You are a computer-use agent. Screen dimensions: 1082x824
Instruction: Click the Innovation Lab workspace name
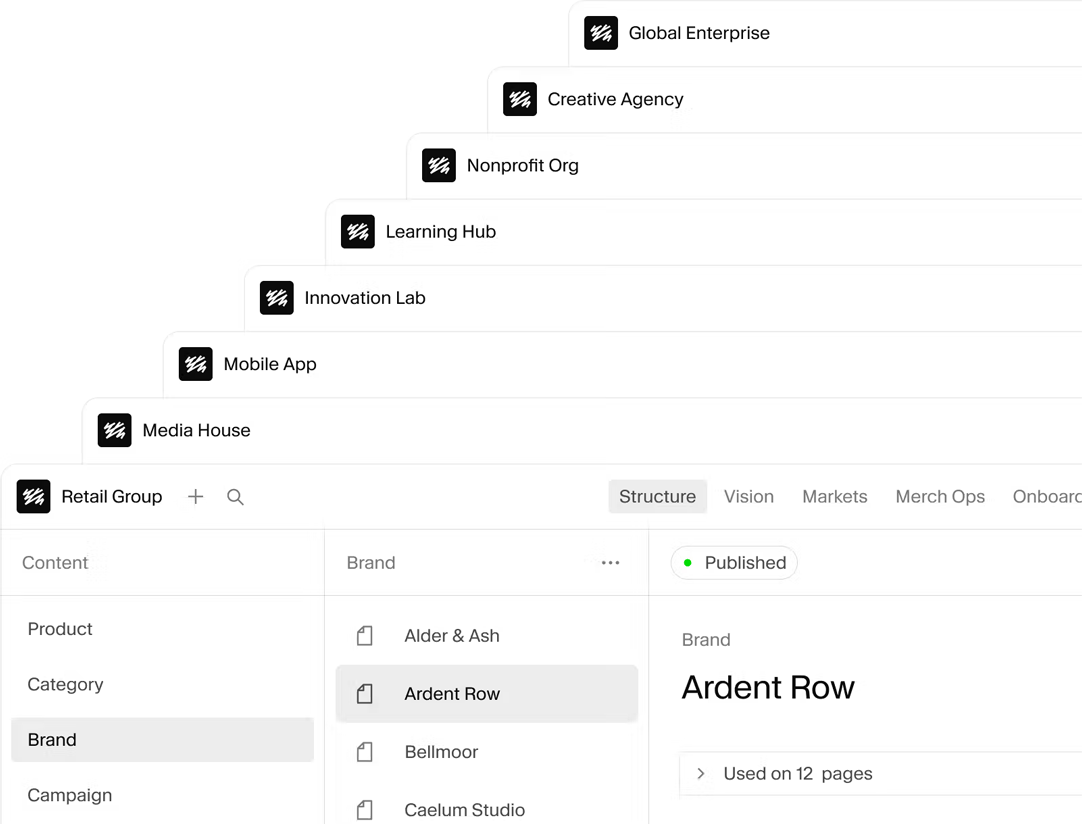pyautogui.click(x=365, y=298)
